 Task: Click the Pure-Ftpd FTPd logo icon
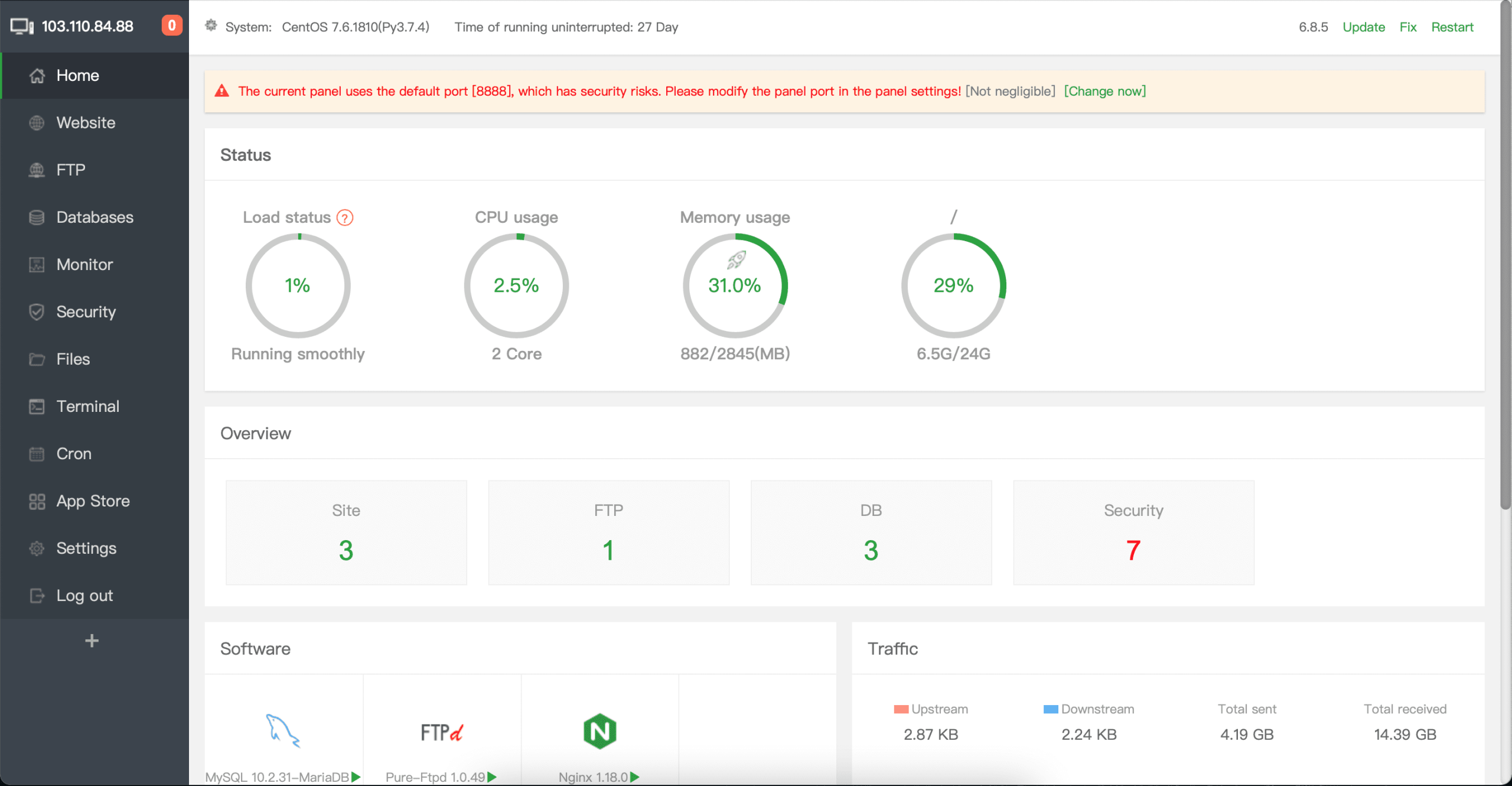[441, 733]
